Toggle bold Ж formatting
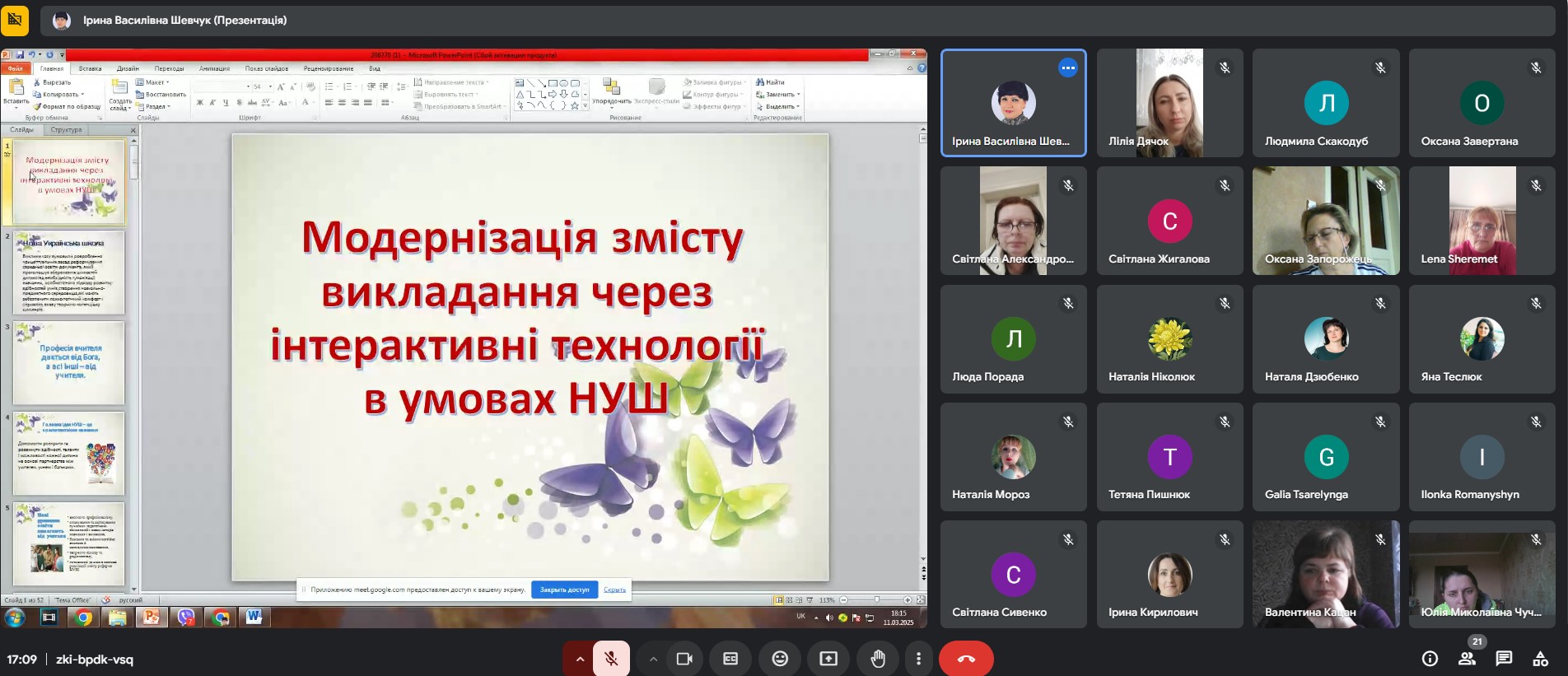The height and width of the screenshot is (676, 1568). 199,103
